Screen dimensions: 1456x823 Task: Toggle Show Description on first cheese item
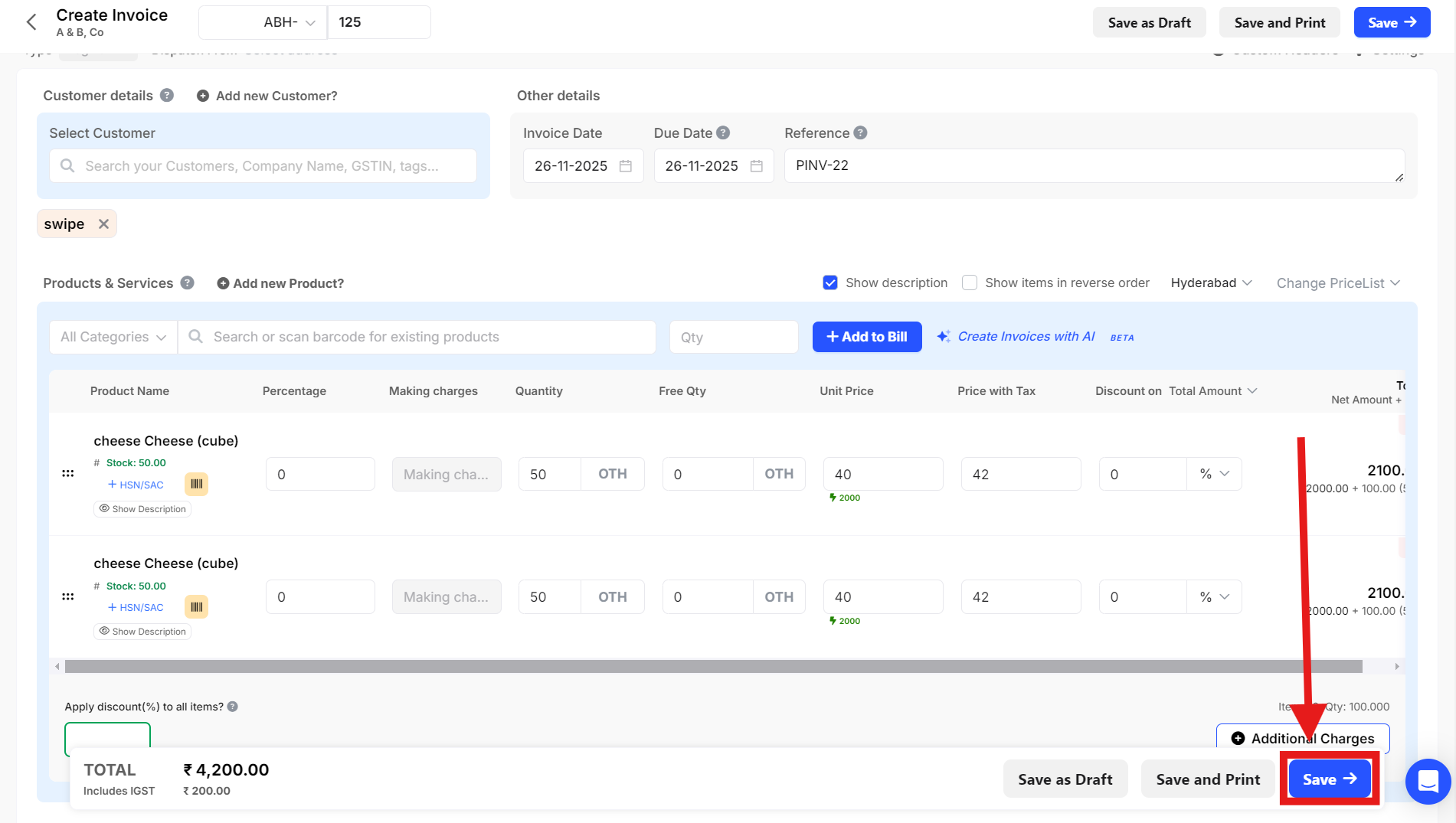pyautogui.click(x=142, y=509)
